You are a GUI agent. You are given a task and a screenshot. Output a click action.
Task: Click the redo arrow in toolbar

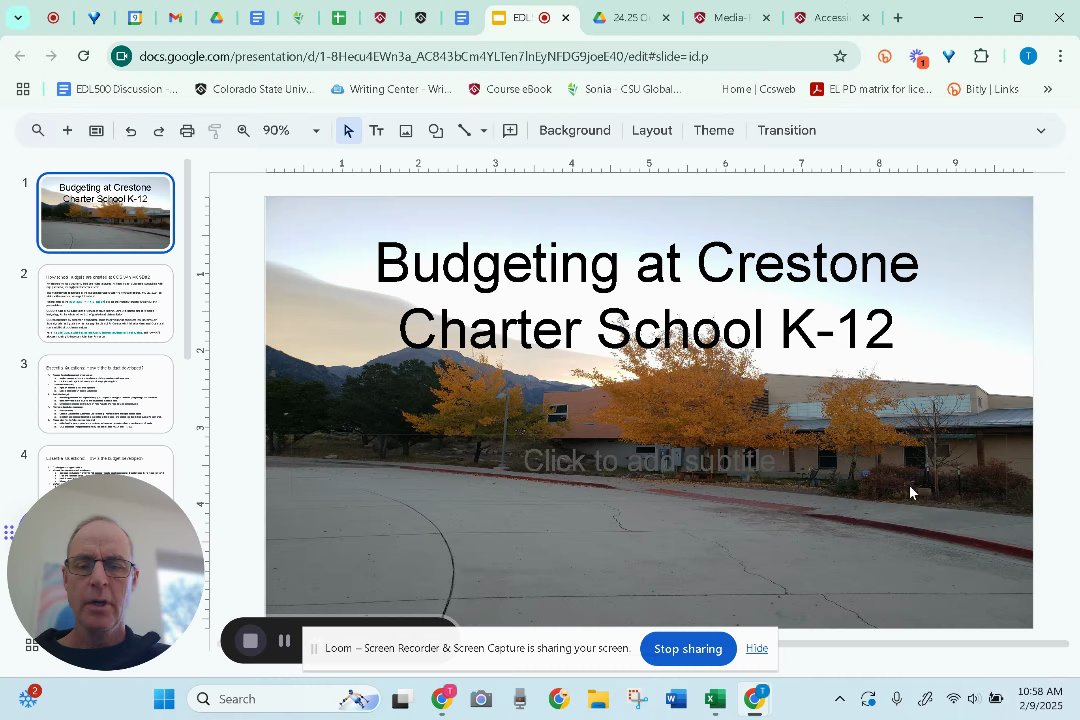click(x=158, y=131)
